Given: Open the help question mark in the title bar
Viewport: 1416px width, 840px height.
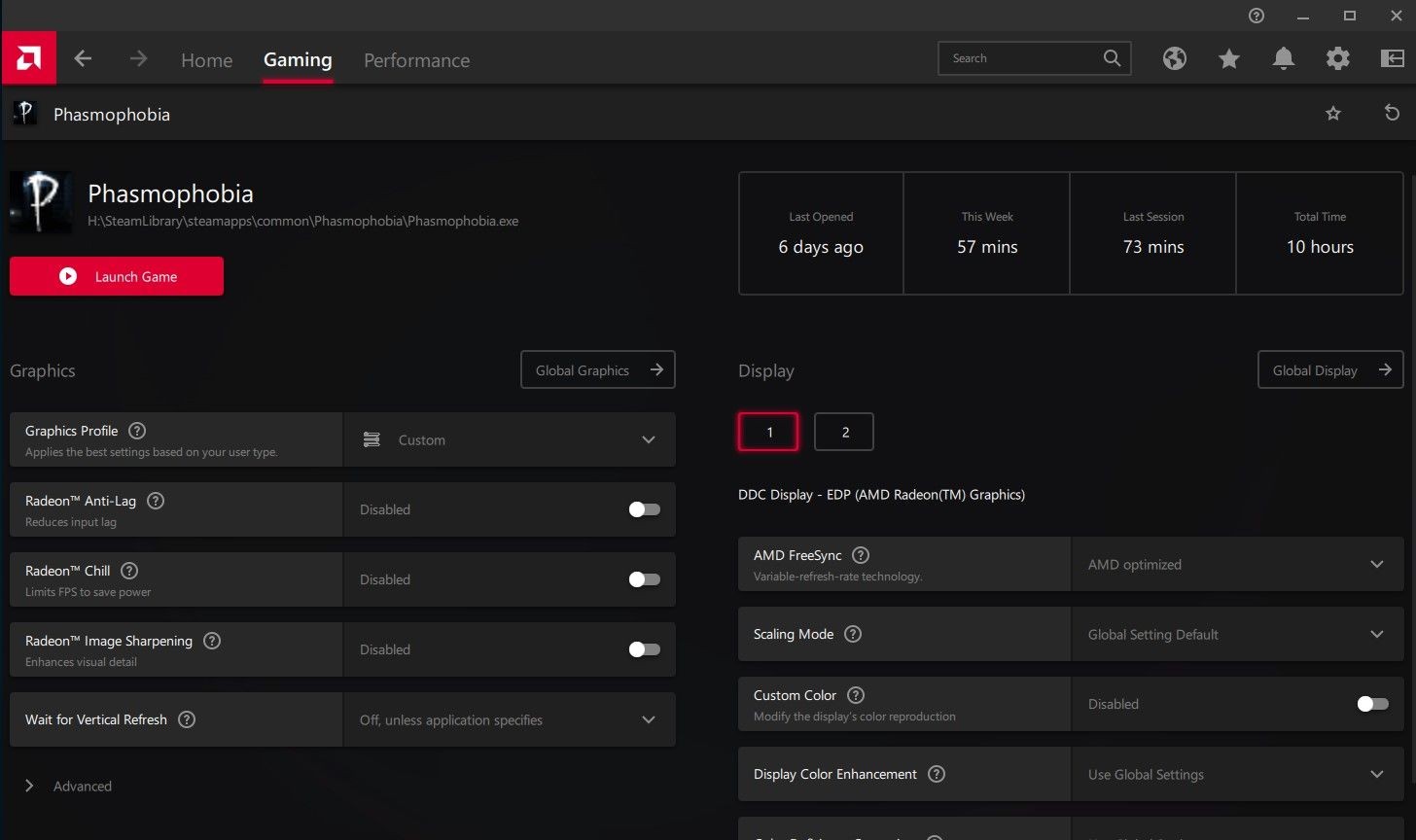Looking at the screenshot, I should (x=1257, y=16).
